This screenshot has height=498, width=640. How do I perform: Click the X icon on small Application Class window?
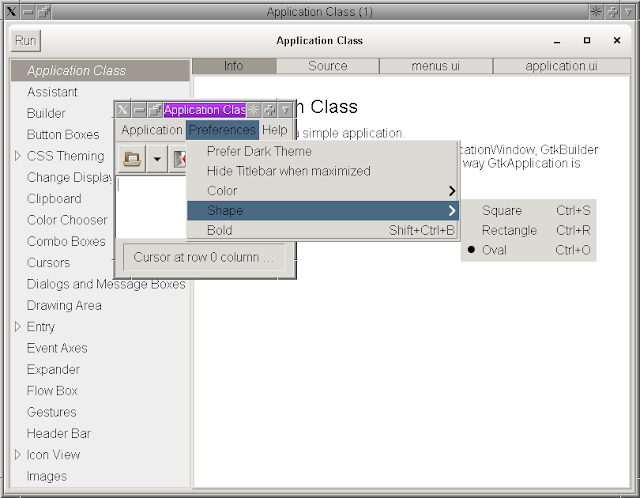(122, 110)
